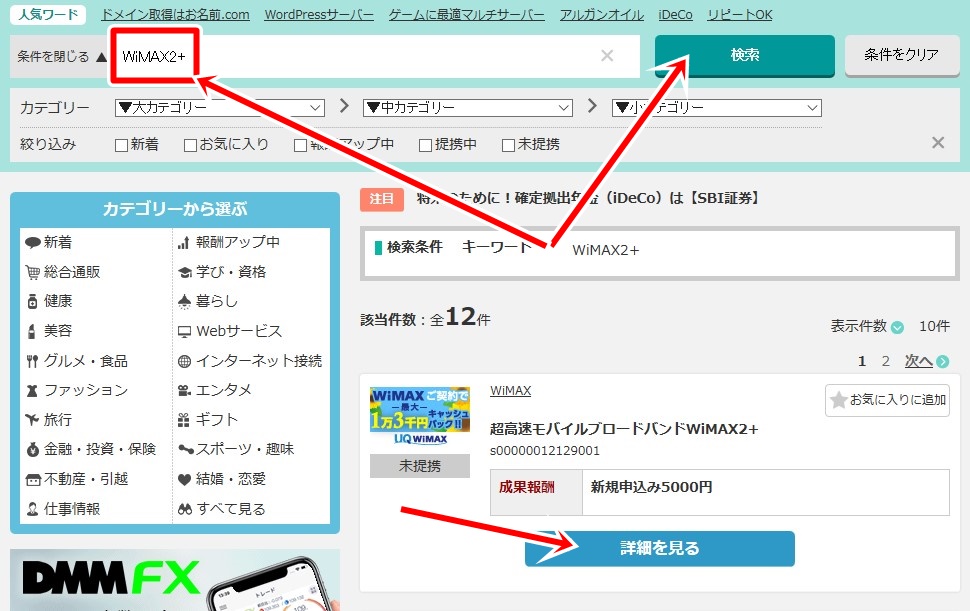Viewport: 970px width, 611px height.
Task: Check the 報酬アップ中 filter checkbox
Action: click(300, 145)
